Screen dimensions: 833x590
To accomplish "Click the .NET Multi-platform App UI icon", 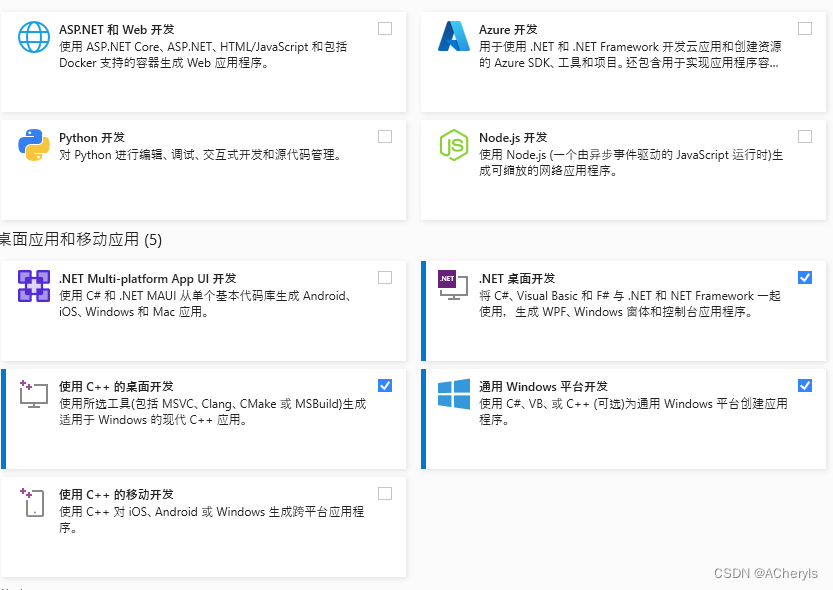I will [x=33, y=286].
